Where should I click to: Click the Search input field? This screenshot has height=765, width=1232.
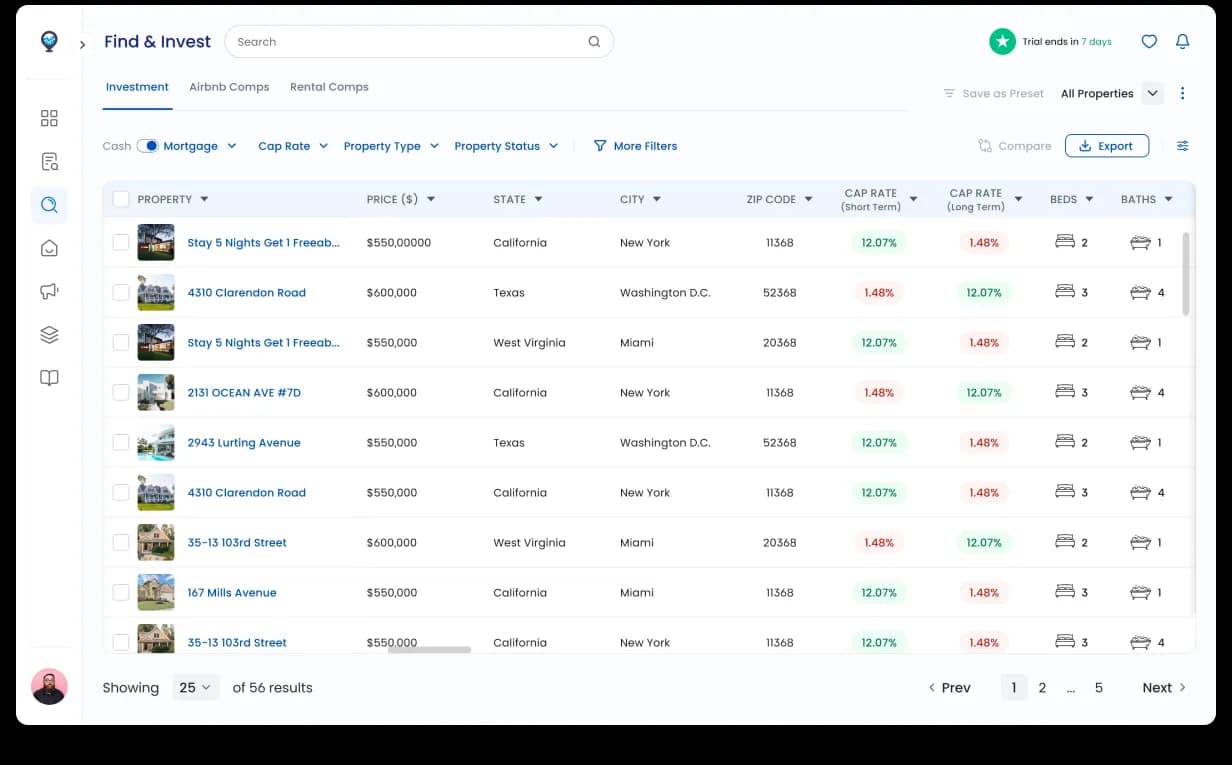[419, 42]
